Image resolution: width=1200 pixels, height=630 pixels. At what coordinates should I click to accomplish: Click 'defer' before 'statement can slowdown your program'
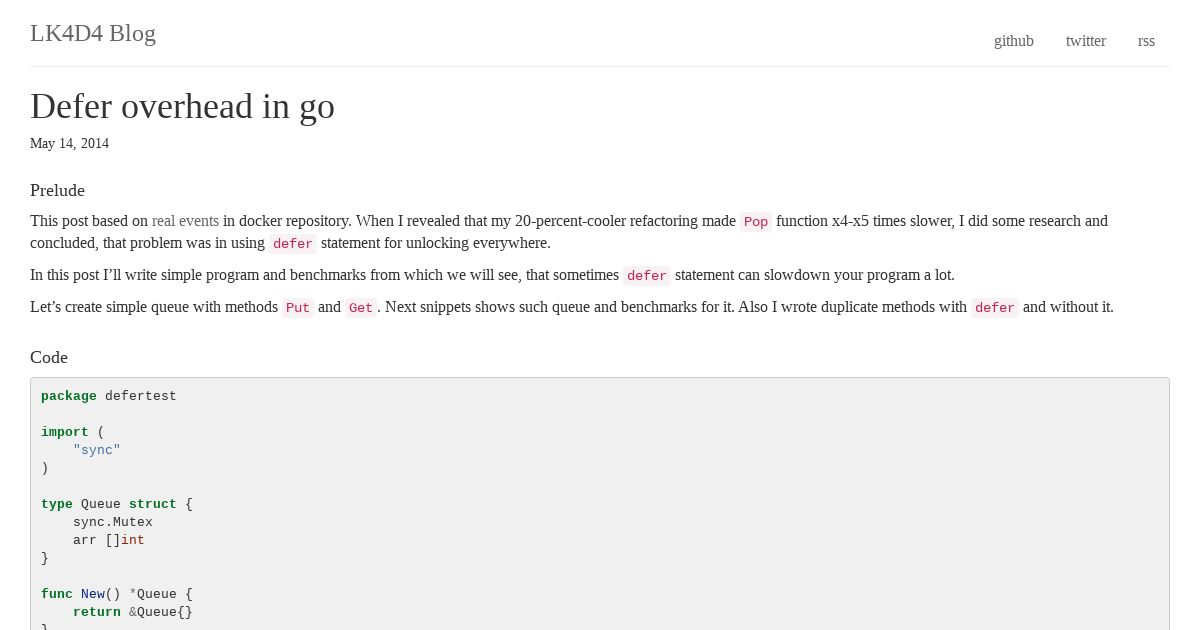click(647, 276)
